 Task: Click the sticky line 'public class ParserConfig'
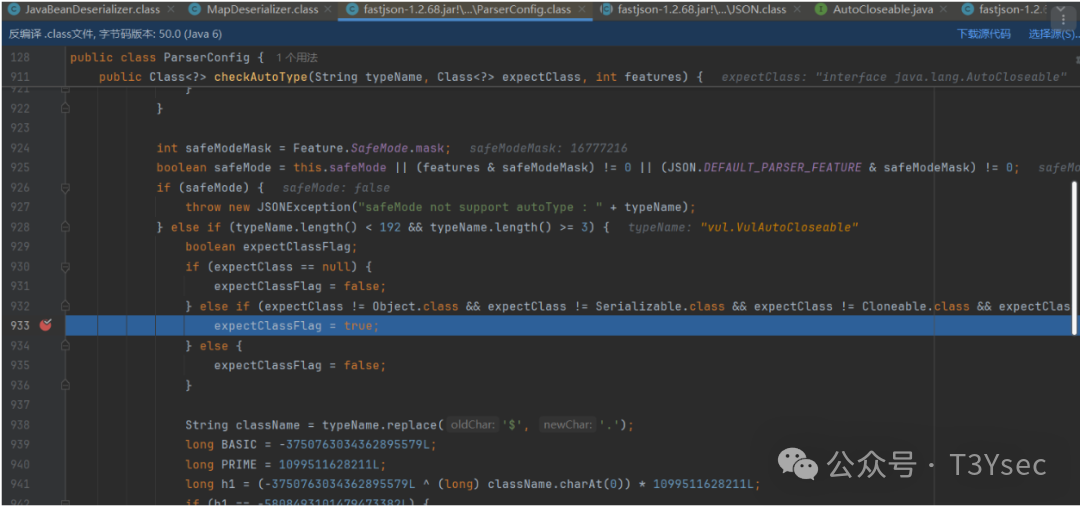coord(167,58)
